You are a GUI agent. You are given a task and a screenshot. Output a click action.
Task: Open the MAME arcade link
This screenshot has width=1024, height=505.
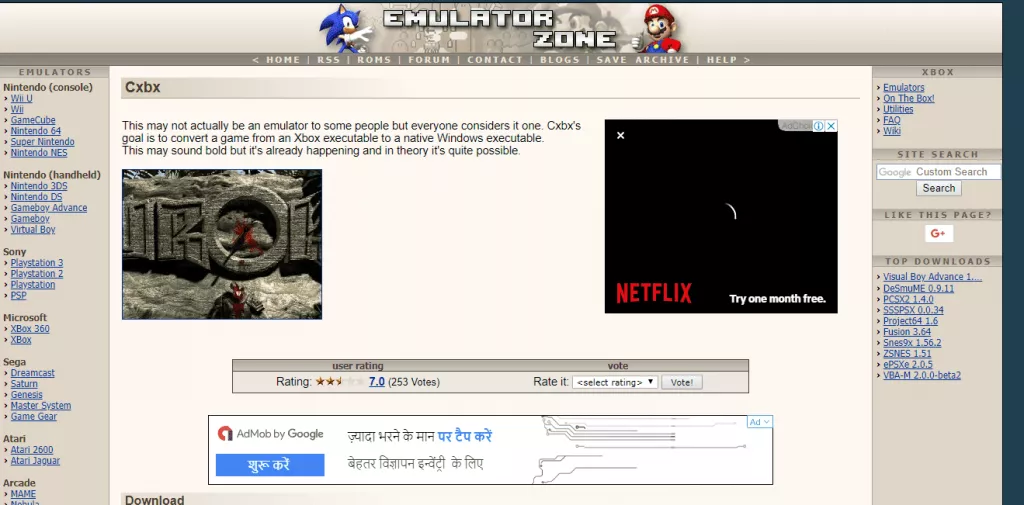23,494
